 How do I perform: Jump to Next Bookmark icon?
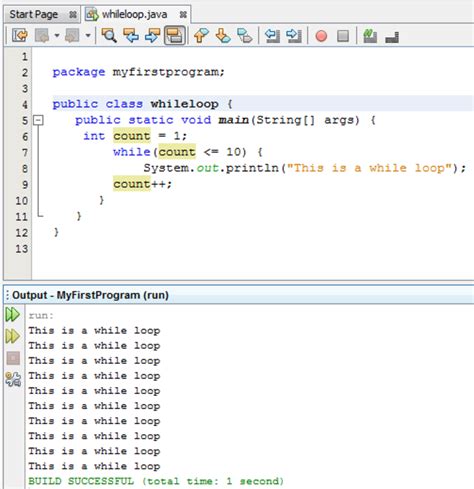pos(223,35)
